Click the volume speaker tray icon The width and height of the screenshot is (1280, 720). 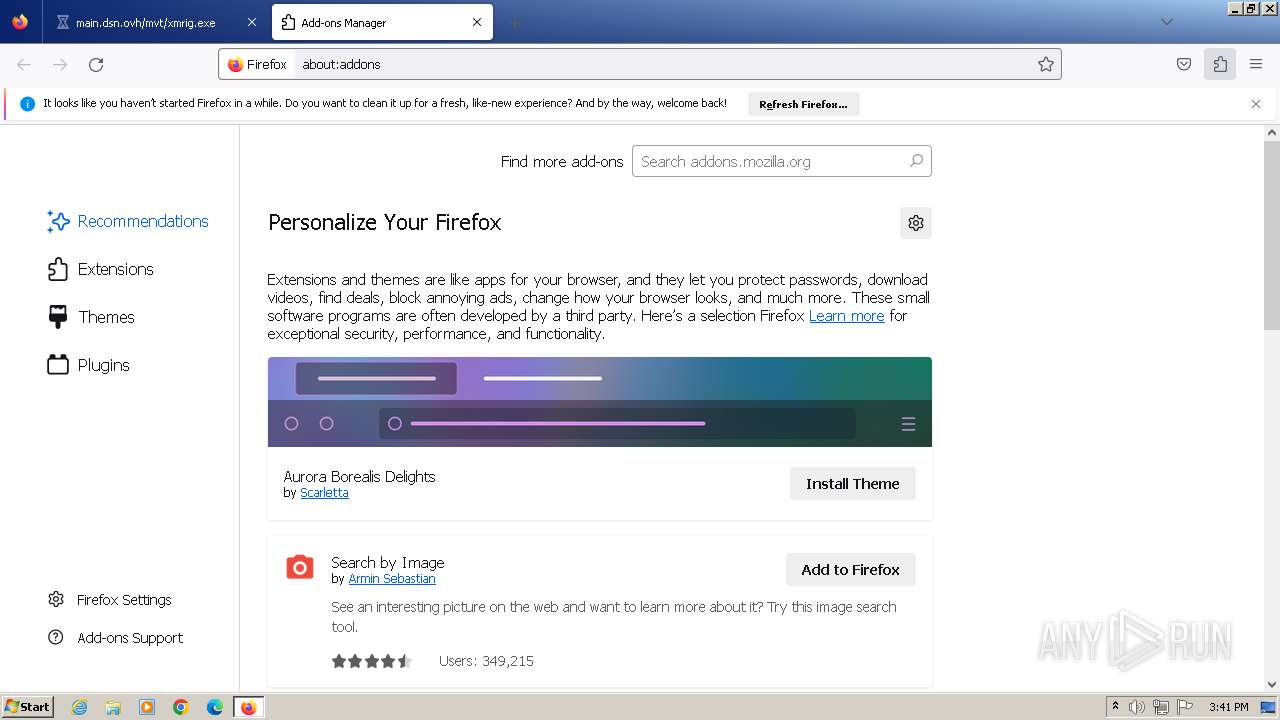pos(1137,707)
